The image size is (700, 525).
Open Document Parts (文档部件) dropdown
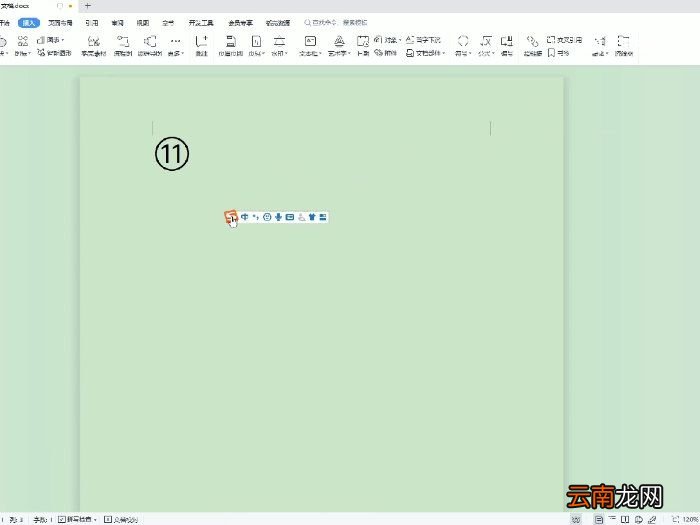click(x=425, y=53)
